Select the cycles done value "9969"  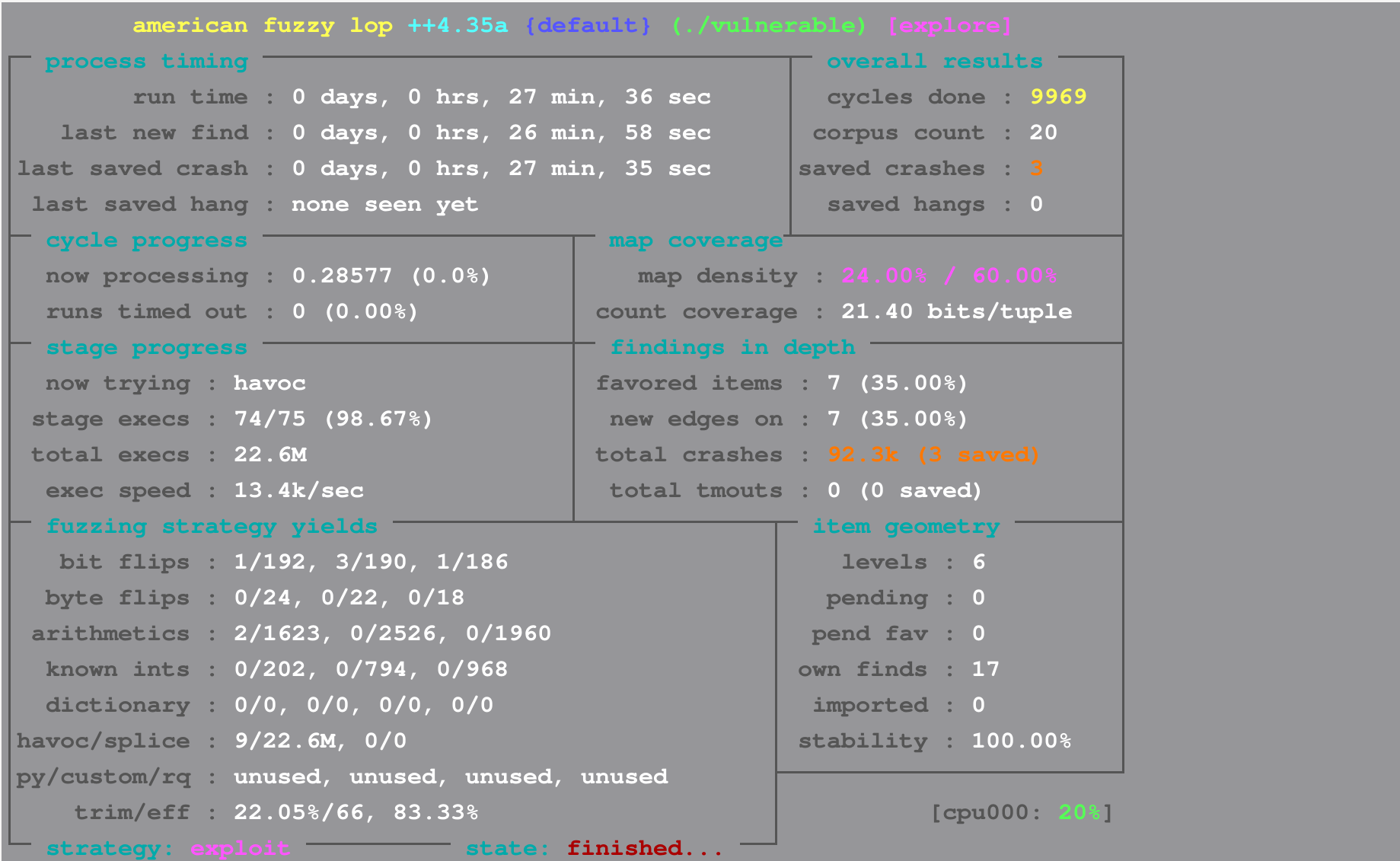coord(1058,97)
